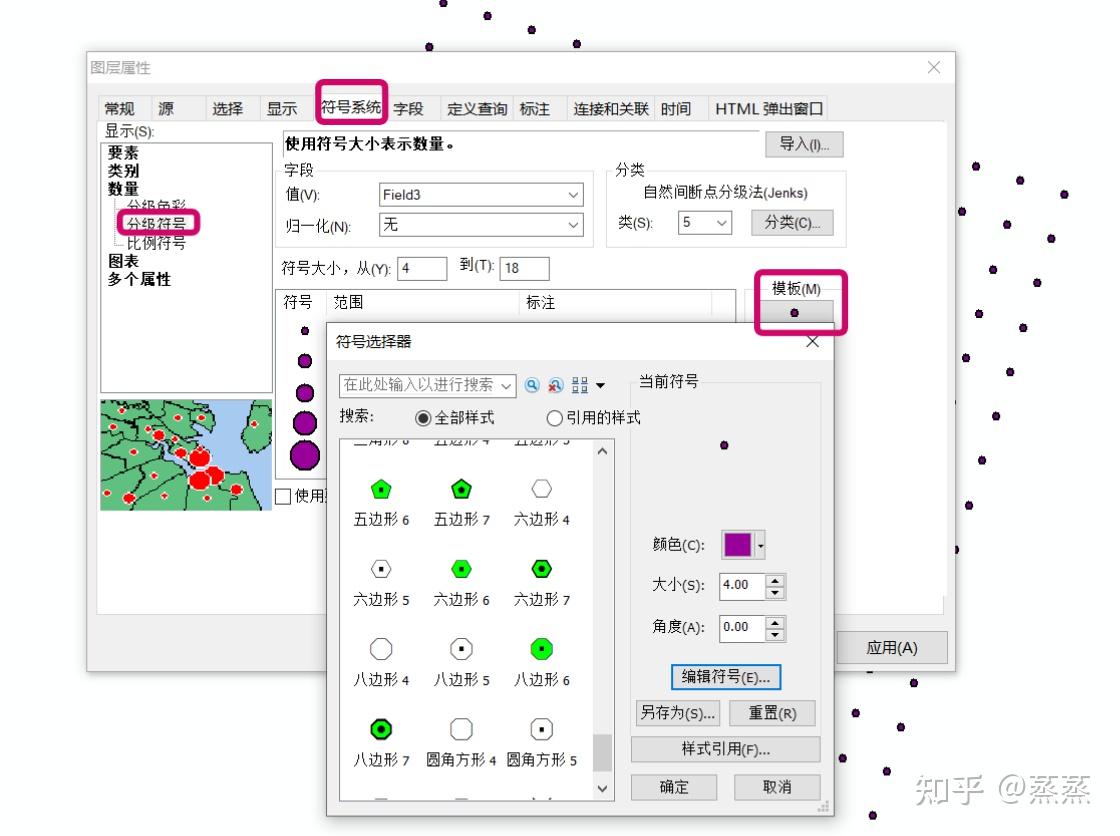Select the 五边形 7 symbol
Image resolution: width=1120 pixels, height=836 pixels.
pos(460,488)
